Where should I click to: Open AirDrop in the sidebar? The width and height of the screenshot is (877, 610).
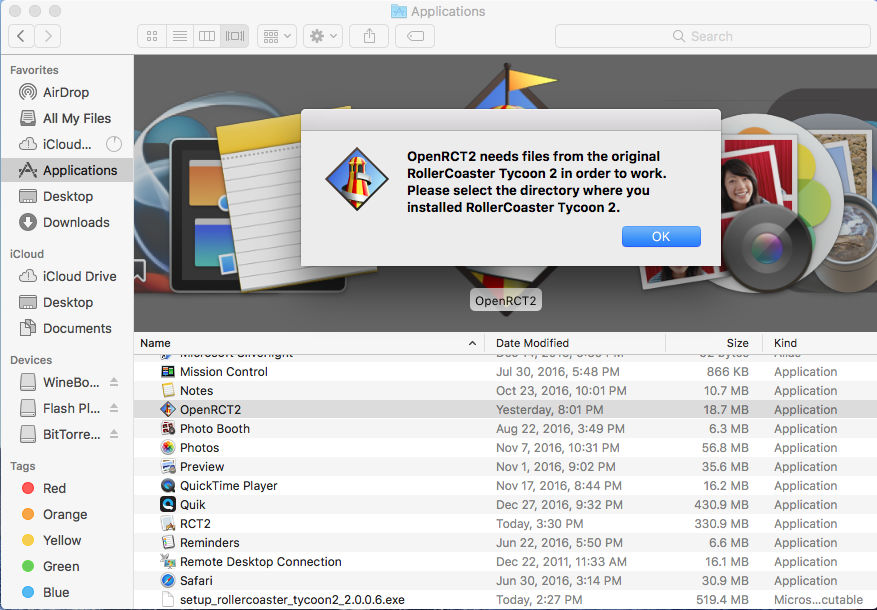pyautogui.click(x=67, y=92)
